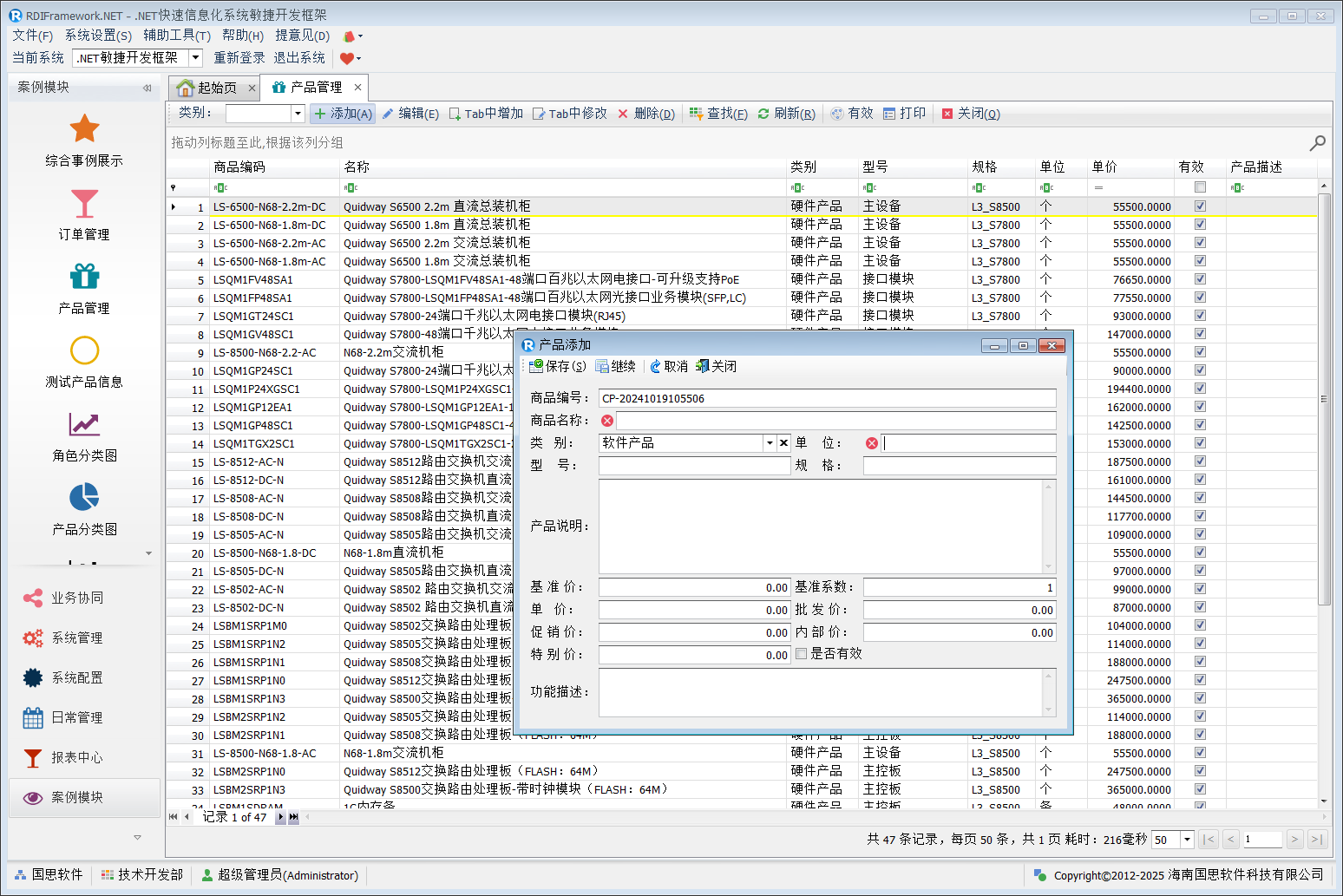Click the 重新登录 button
This screenshot has width=1343, height=896.
(239, 58)
